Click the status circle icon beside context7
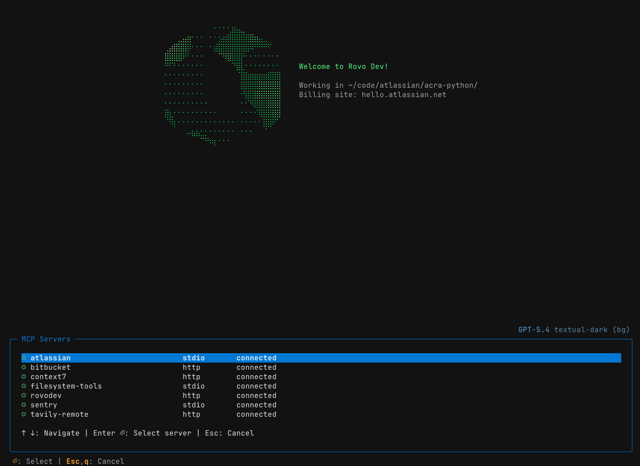This screenshot has width=640, height=466. pyautogui.click(x=24, y=377)
